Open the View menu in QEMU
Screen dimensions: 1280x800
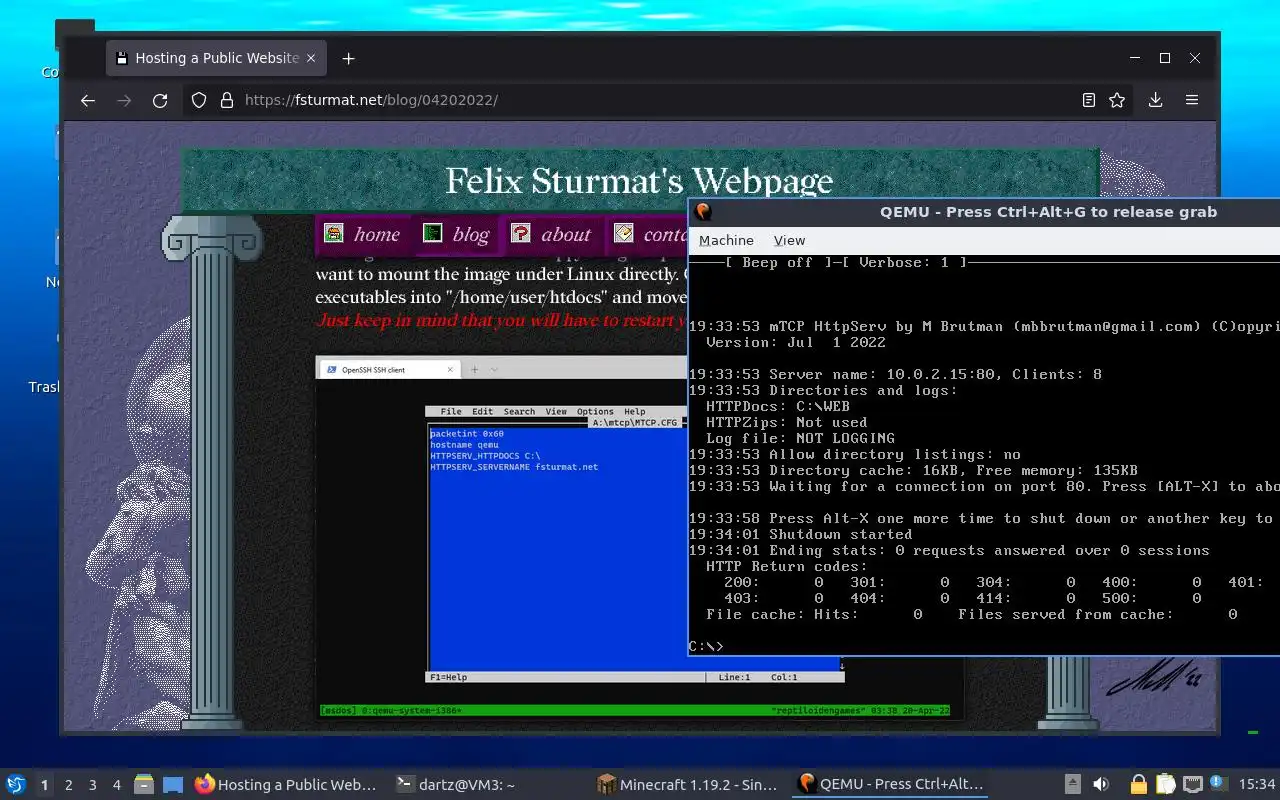point(789,240)
